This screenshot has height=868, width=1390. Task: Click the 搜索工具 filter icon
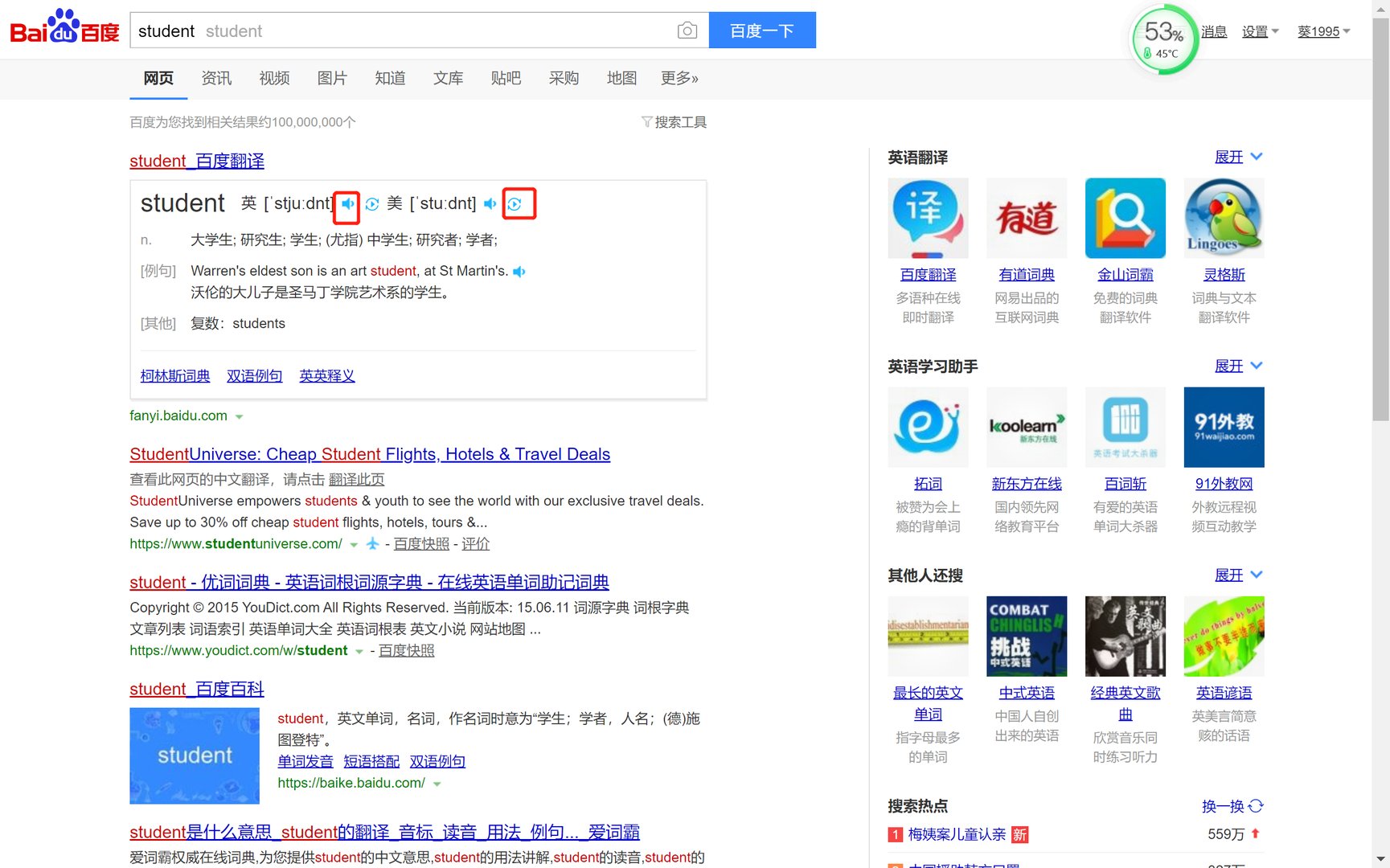tap(646, 122)
